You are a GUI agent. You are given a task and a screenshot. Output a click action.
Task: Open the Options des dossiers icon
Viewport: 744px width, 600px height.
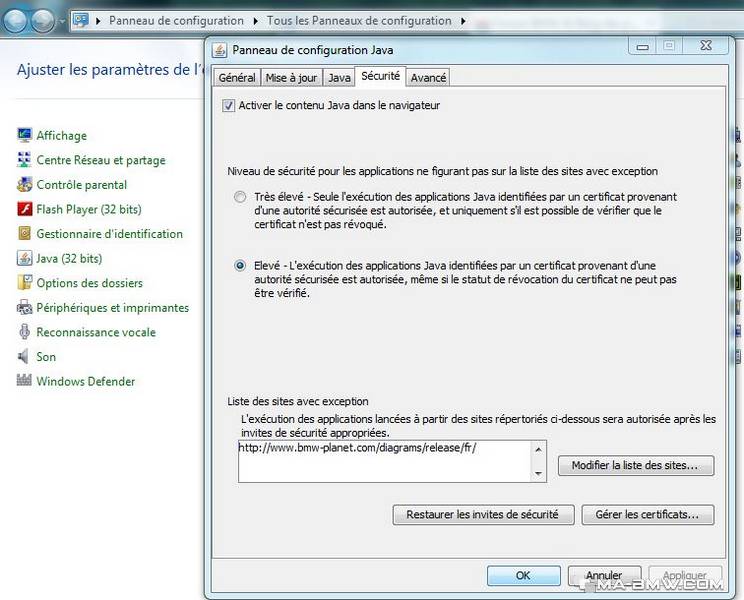[24, 283]
